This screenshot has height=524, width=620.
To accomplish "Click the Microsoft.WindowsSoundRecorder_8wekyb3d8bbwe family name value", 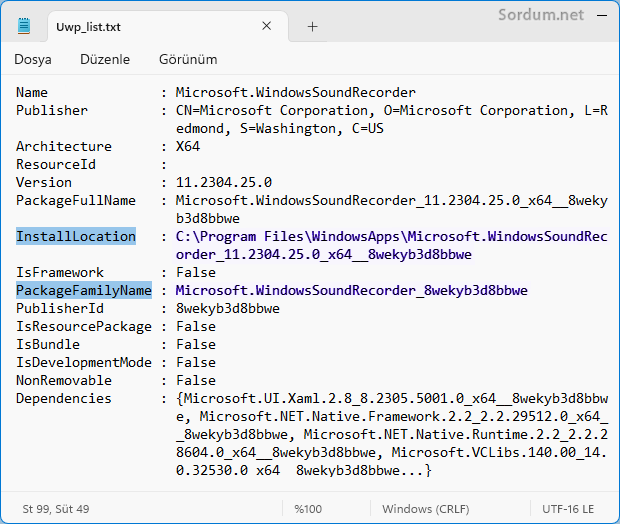I will [352, 291].
